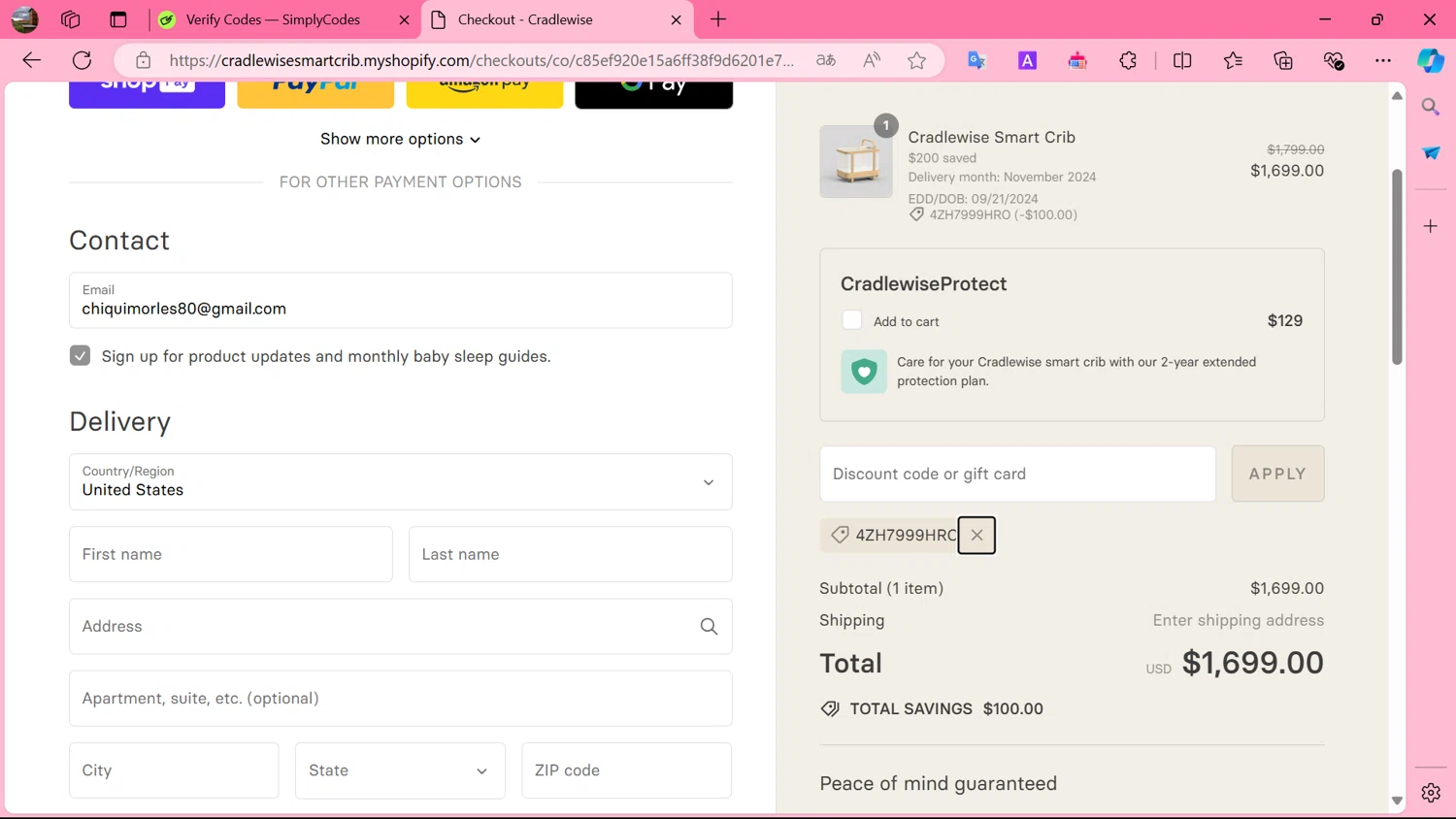Viewport: 1456px width, 819px height.
Task: Expand Show more options
Action: coord(401,139)
